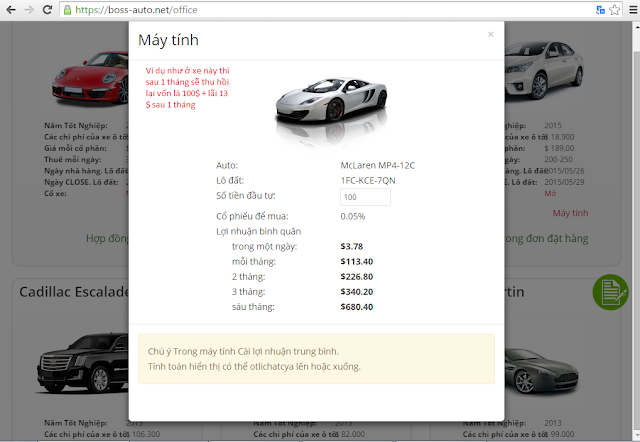This screenshot has width=640, height=442.
Task: Click the 0.05% share value
Action: click(x=353, y=216)
